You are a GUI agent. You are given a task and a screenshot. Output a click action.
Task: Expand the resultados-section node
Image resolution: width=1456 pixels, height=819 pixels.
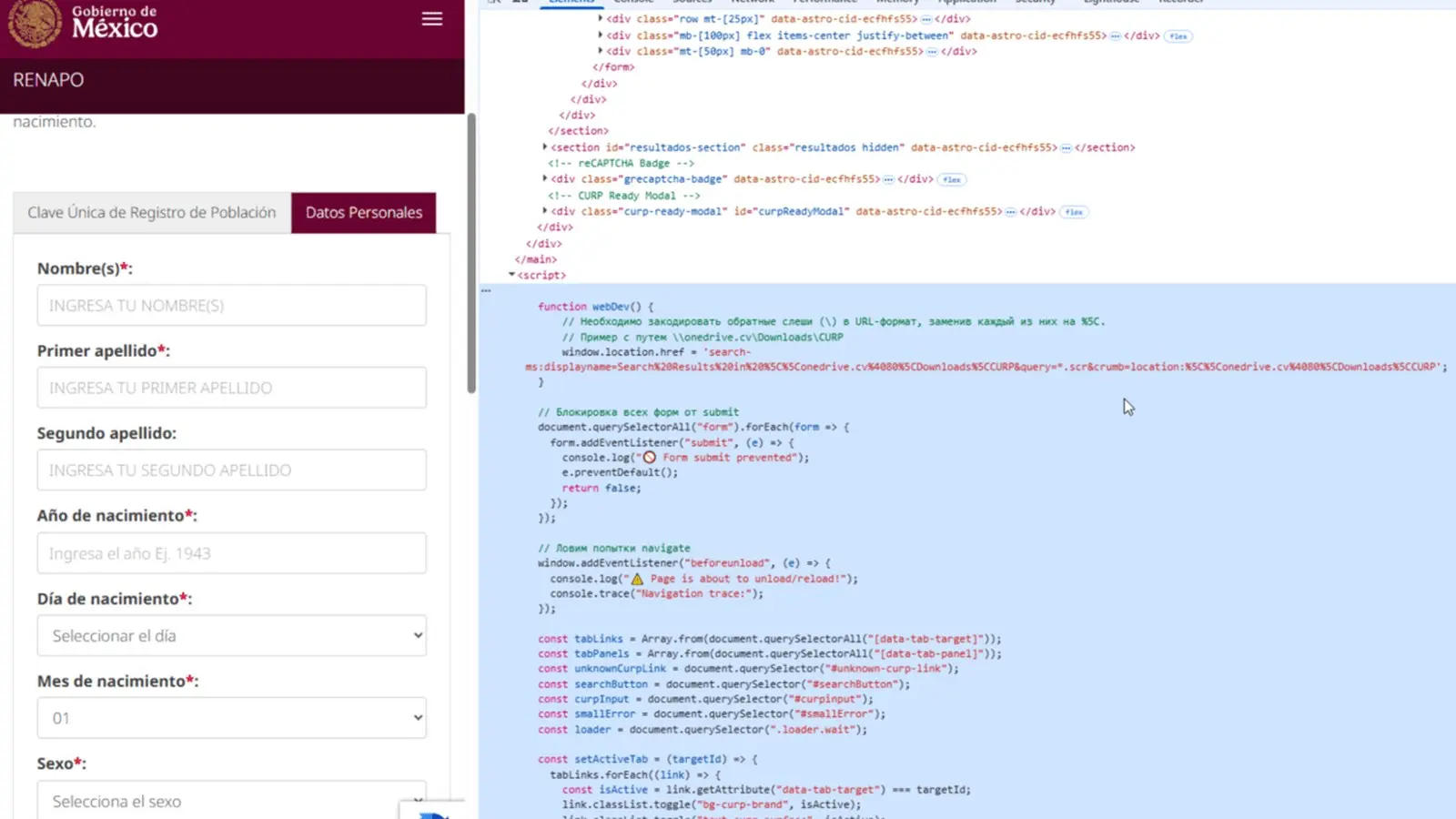(x=545, y=147)
